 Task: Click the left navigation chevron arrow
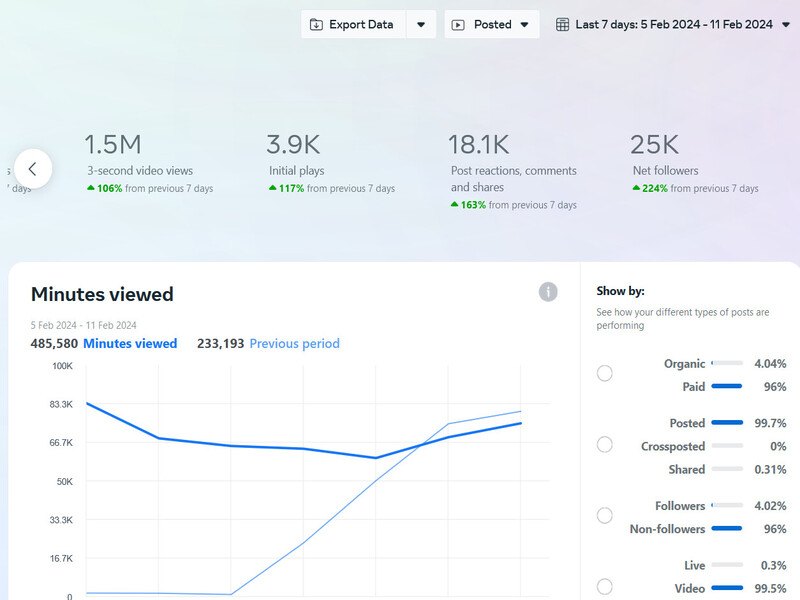coord(34,169)
